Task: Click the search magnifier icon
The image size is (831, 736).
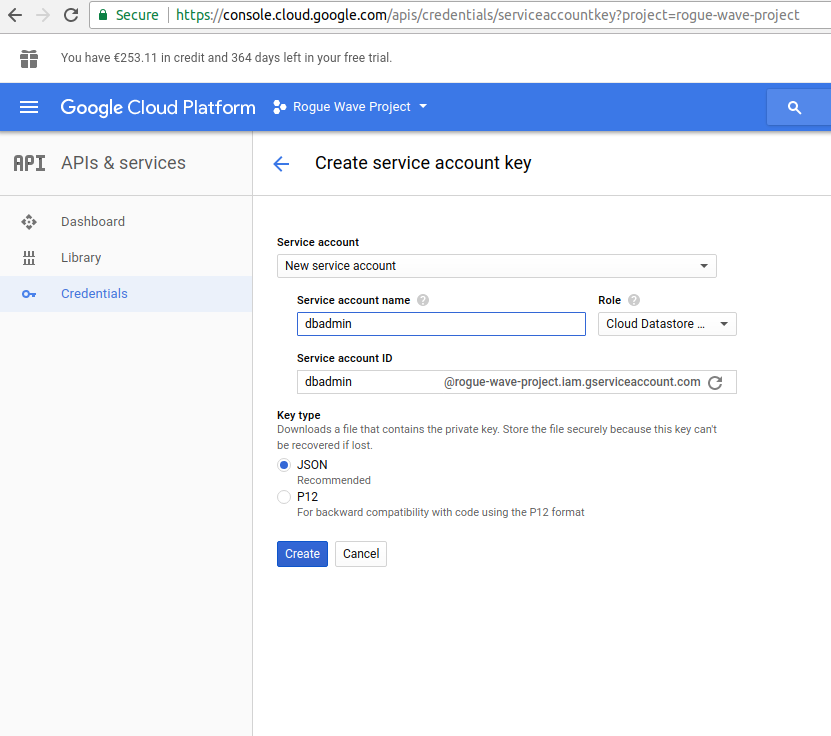Action: pos(795,107)
